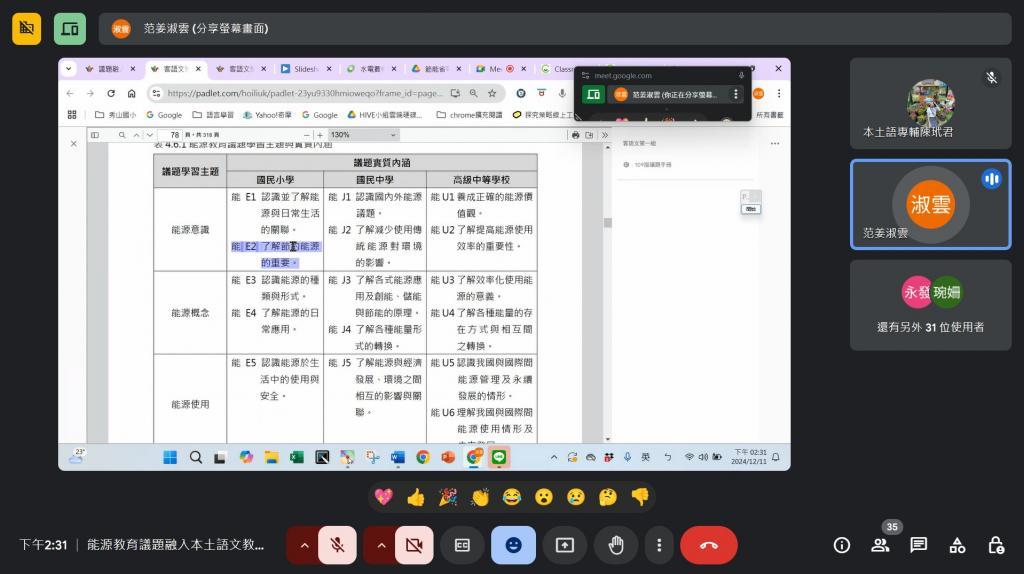This screenshot has height=574, width=1024.
Task: Click the present screen icon
Action: click(564, 545)
